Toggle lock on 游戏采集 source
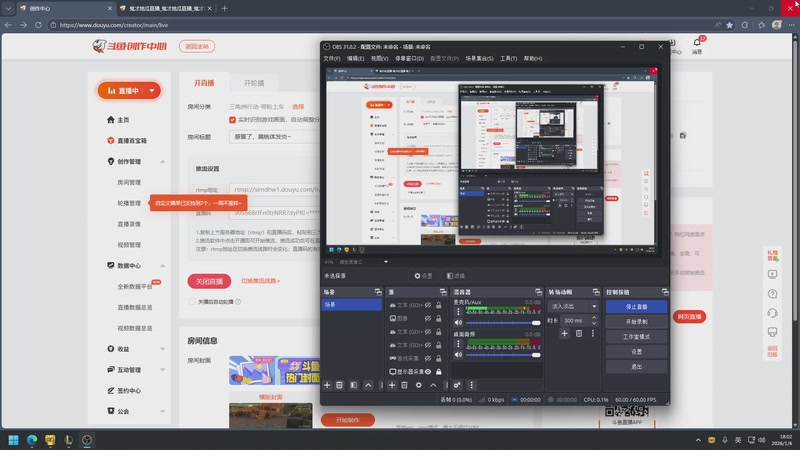Screen dimensions: 800x450 pos(438,358)
